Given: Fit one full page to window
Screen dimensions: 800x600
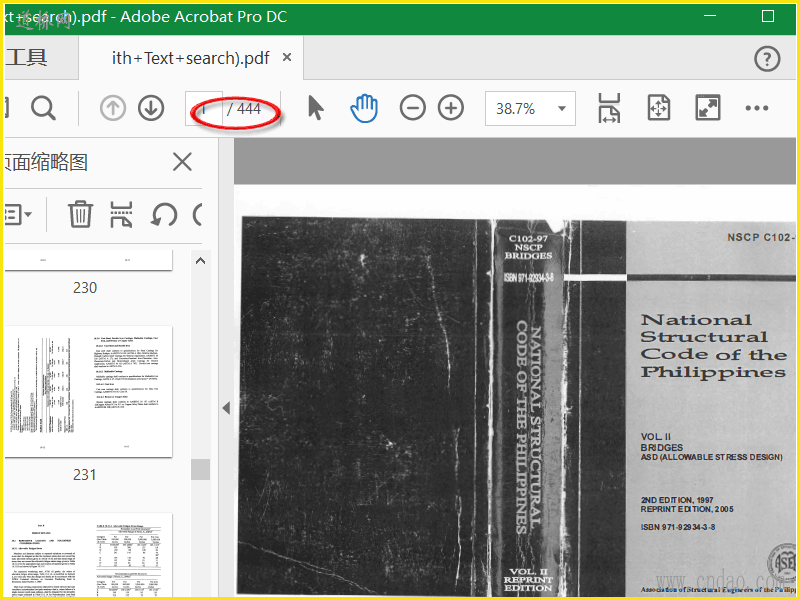Looking at the screenshot, I should [659, 108].
